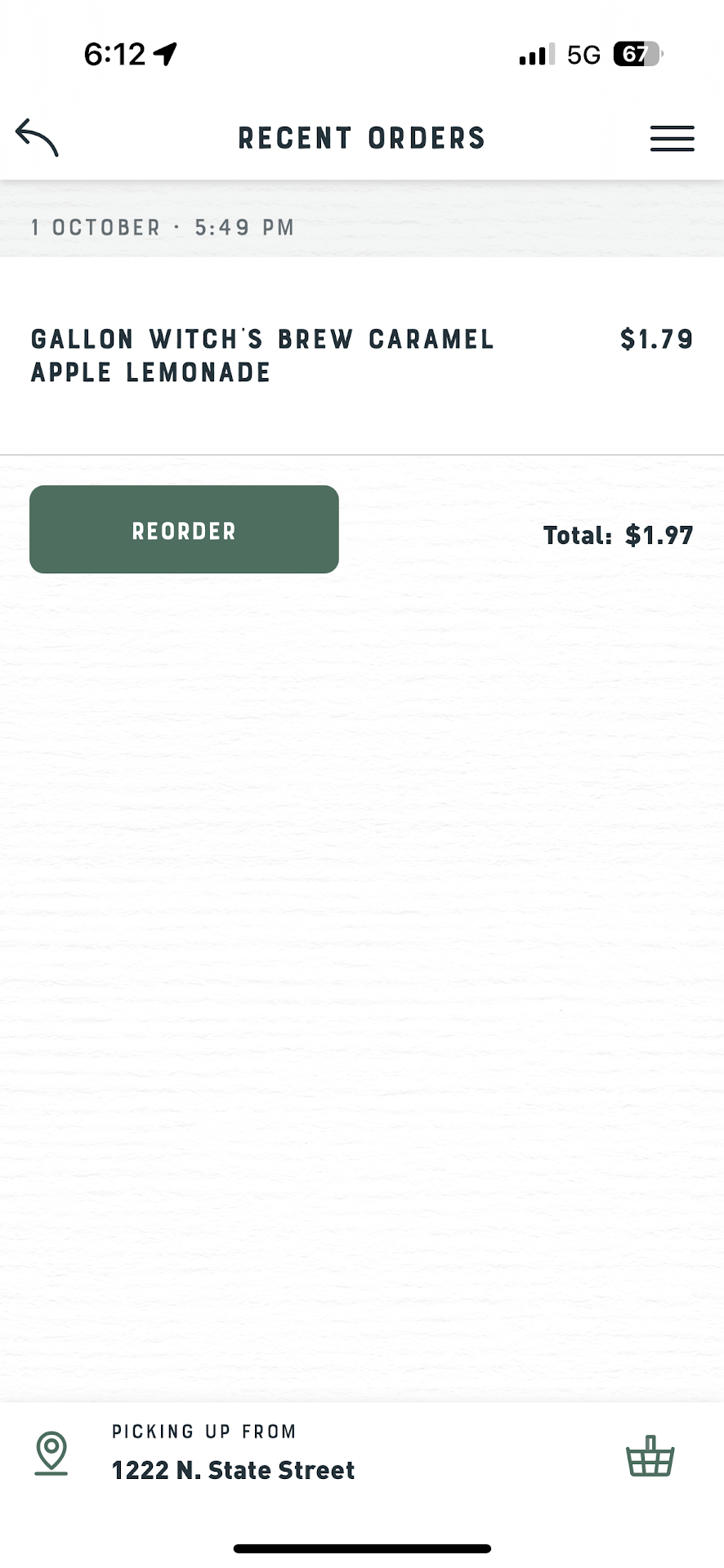724x1568 pixels.
Task: Tap the 6:12 clock in status bar
Action: click(x=114, y=54)
